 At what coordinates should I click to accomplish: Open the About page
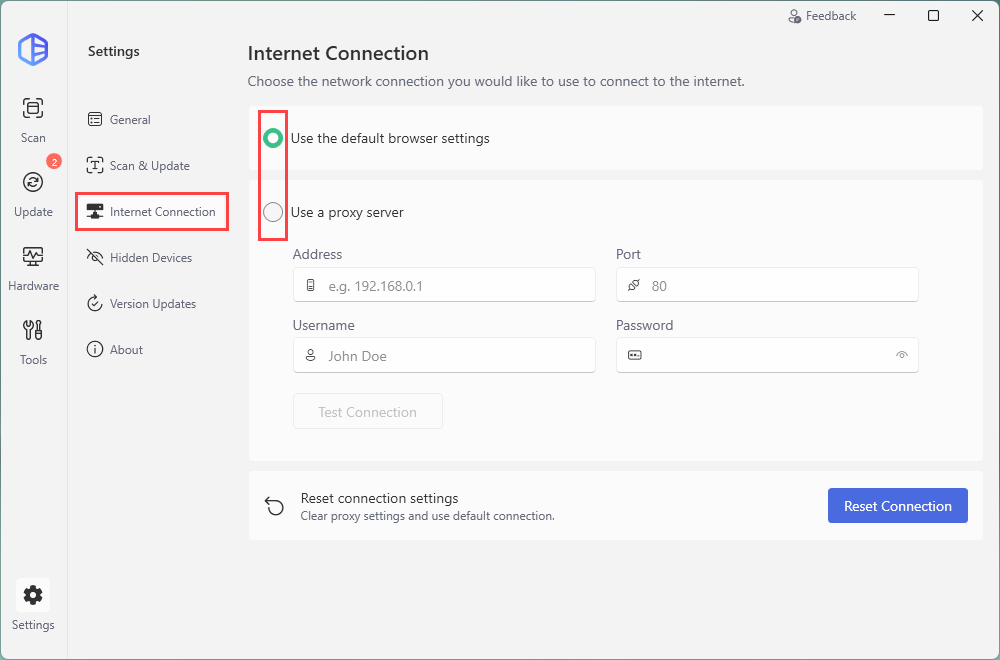tap(126, 350)
